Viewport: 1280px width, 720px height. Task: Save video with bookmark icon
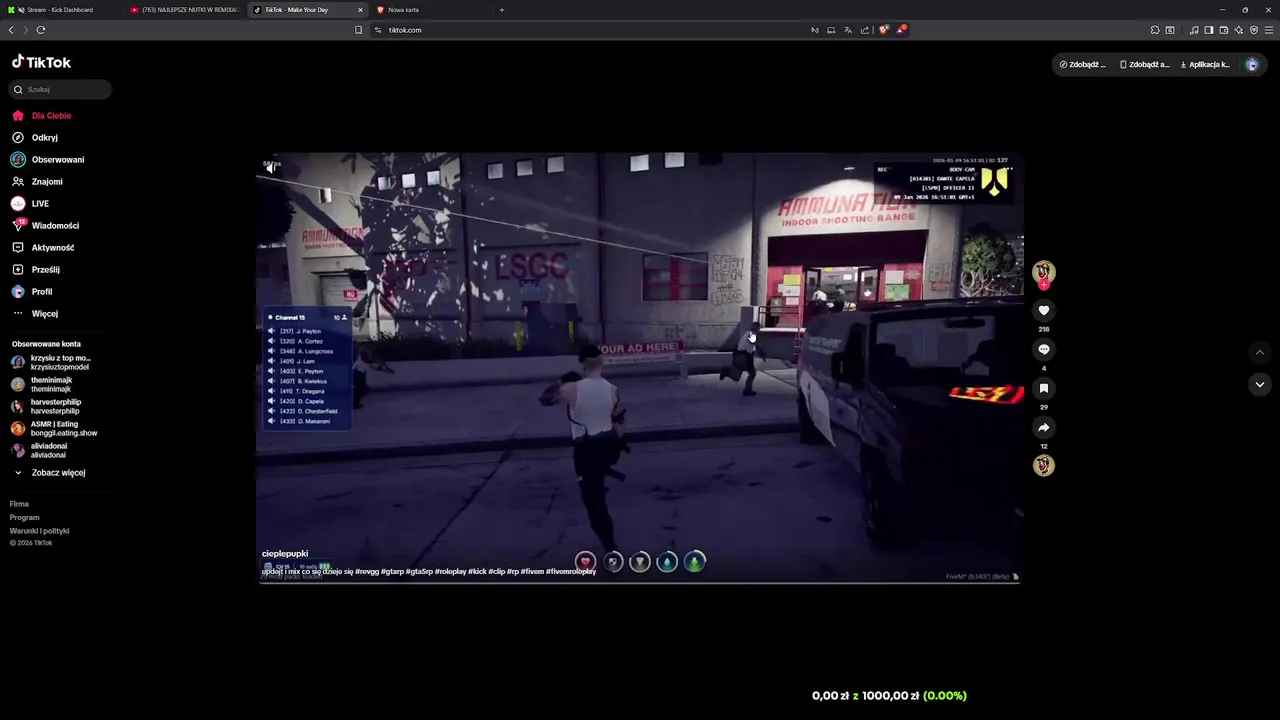pos(1044,388)
